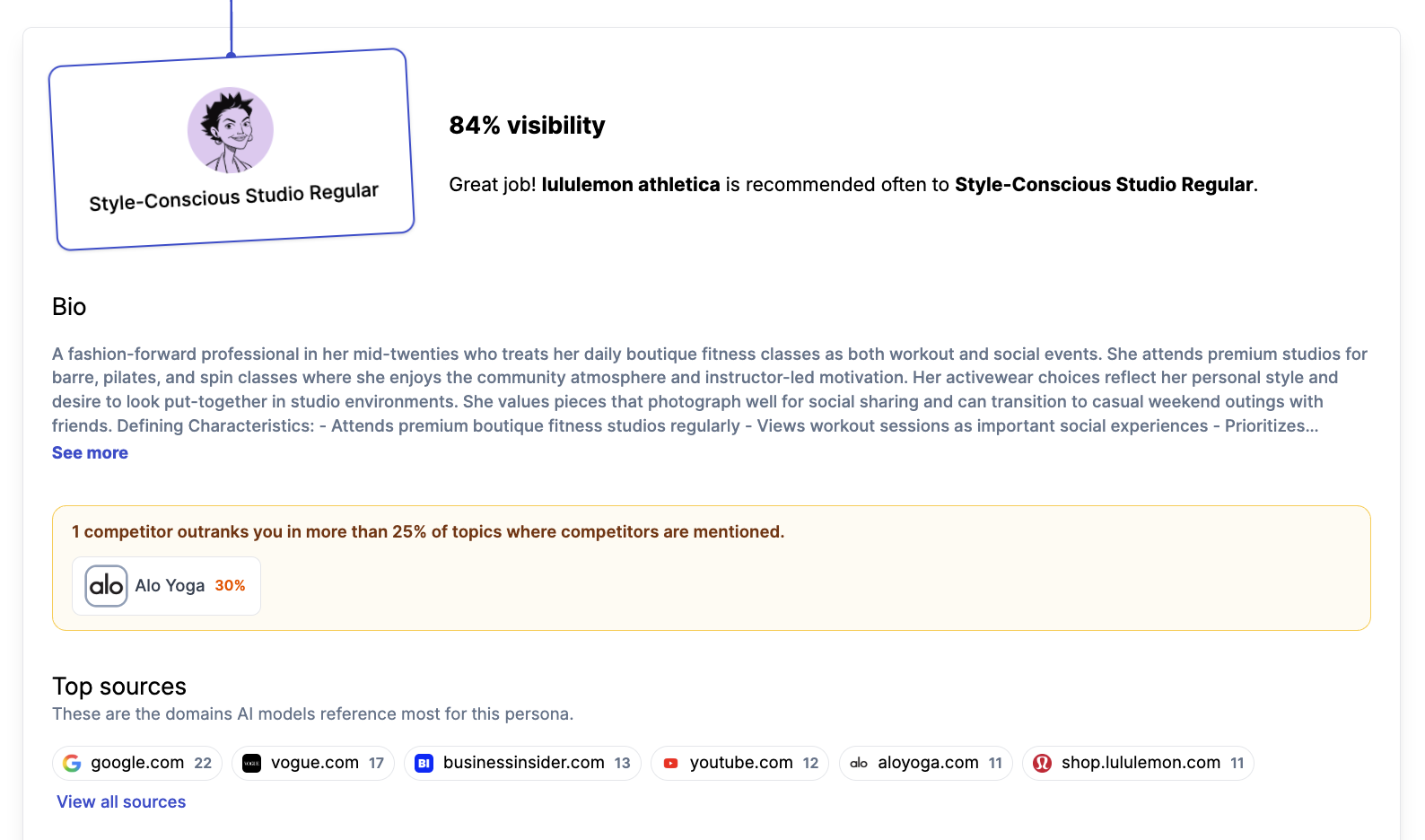Click the lululemon red logo icon

pos(1042,764)
